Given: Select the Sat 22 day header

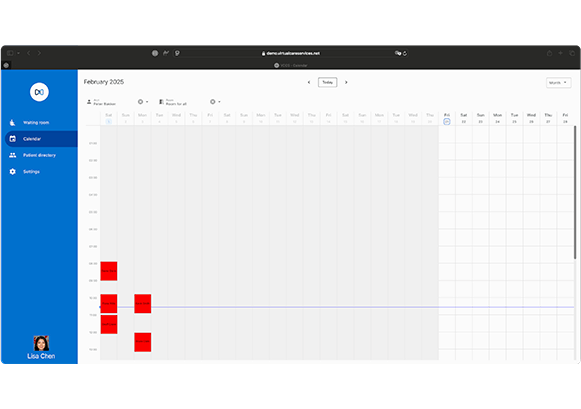Looking at the screenshot, I should coord(464,118).
